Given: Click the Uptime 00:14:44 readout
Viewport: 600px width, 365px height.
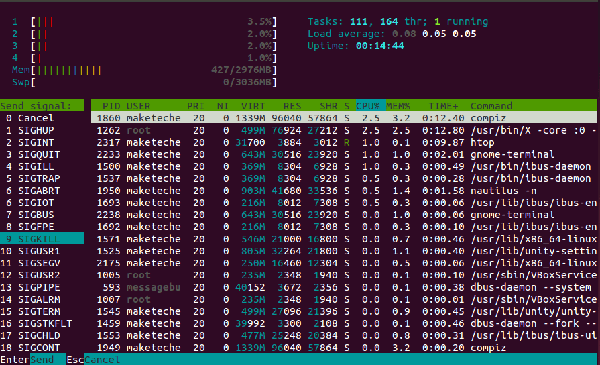Looking at the screenshot, I should pos(356,46).
